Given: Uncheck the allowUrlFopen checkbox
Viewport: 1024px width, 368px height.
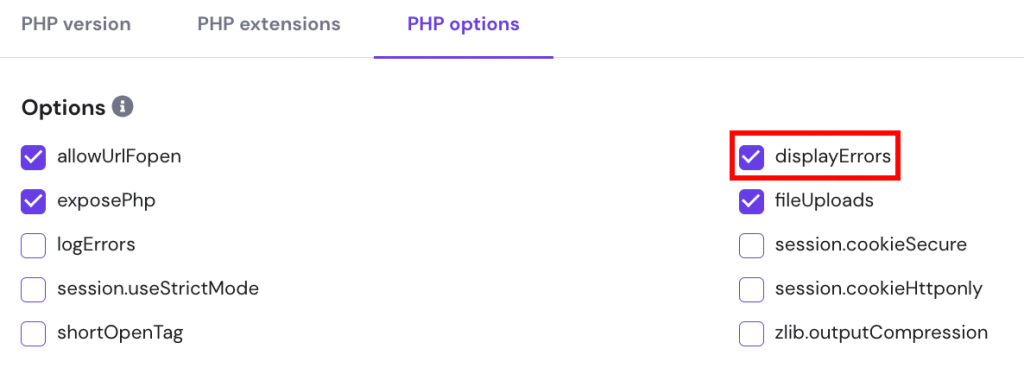Looking at the screenshot, I should 33,157.
